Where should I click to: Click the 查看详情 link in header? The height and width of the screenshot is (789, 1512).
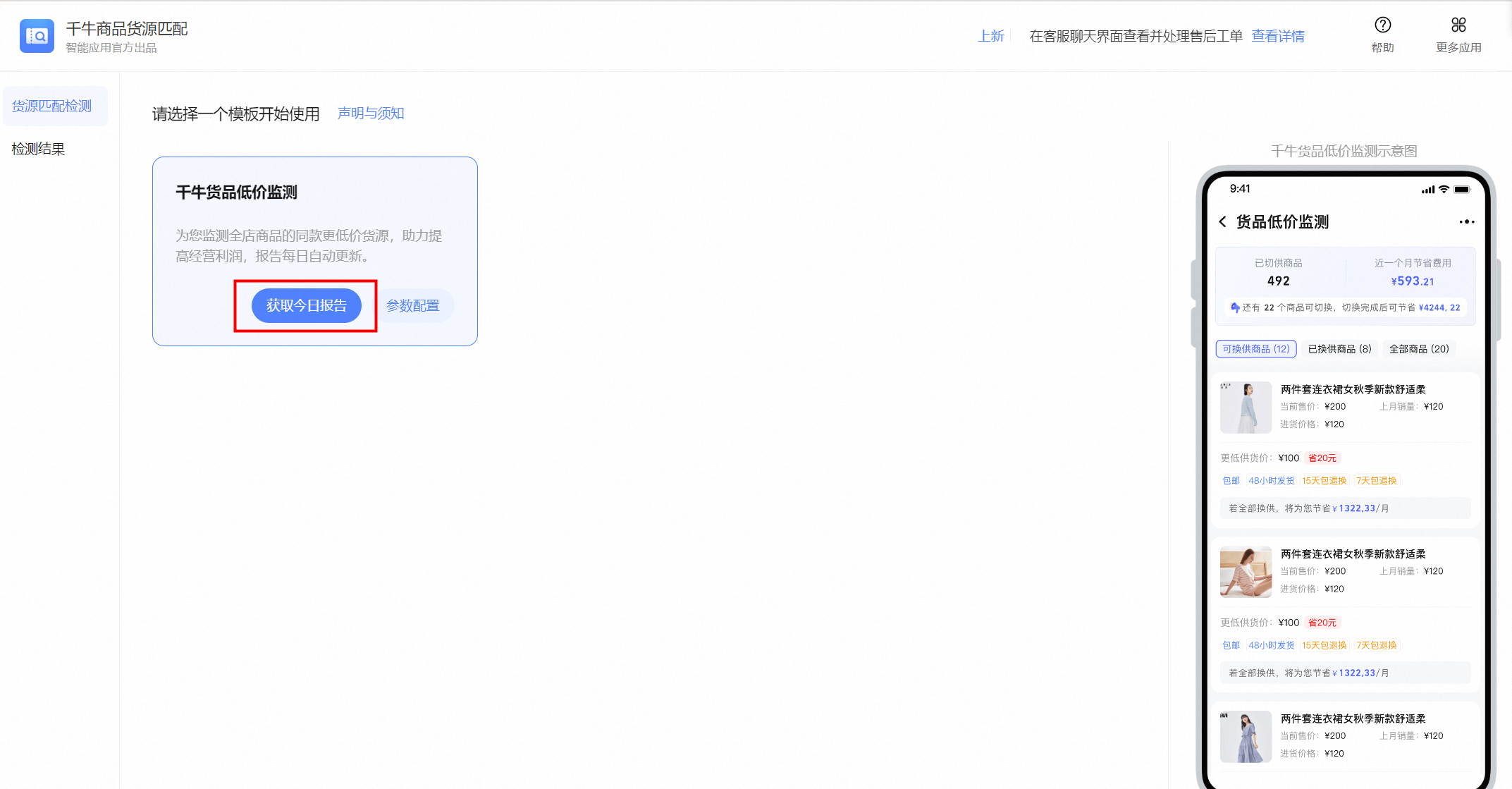(x=1277, y=36)
